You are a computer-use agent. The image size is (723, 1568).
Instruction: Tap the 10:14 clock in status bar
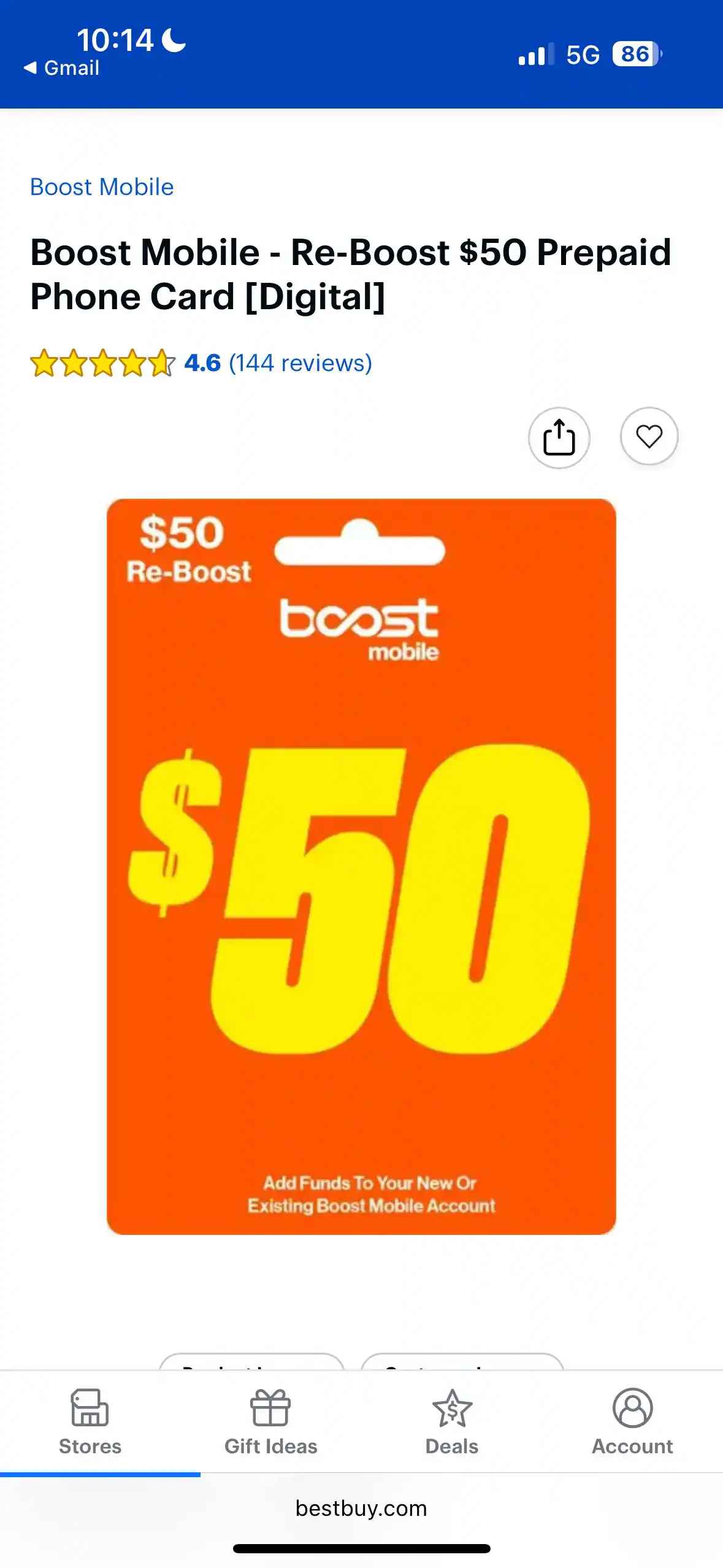click(115, 40)
